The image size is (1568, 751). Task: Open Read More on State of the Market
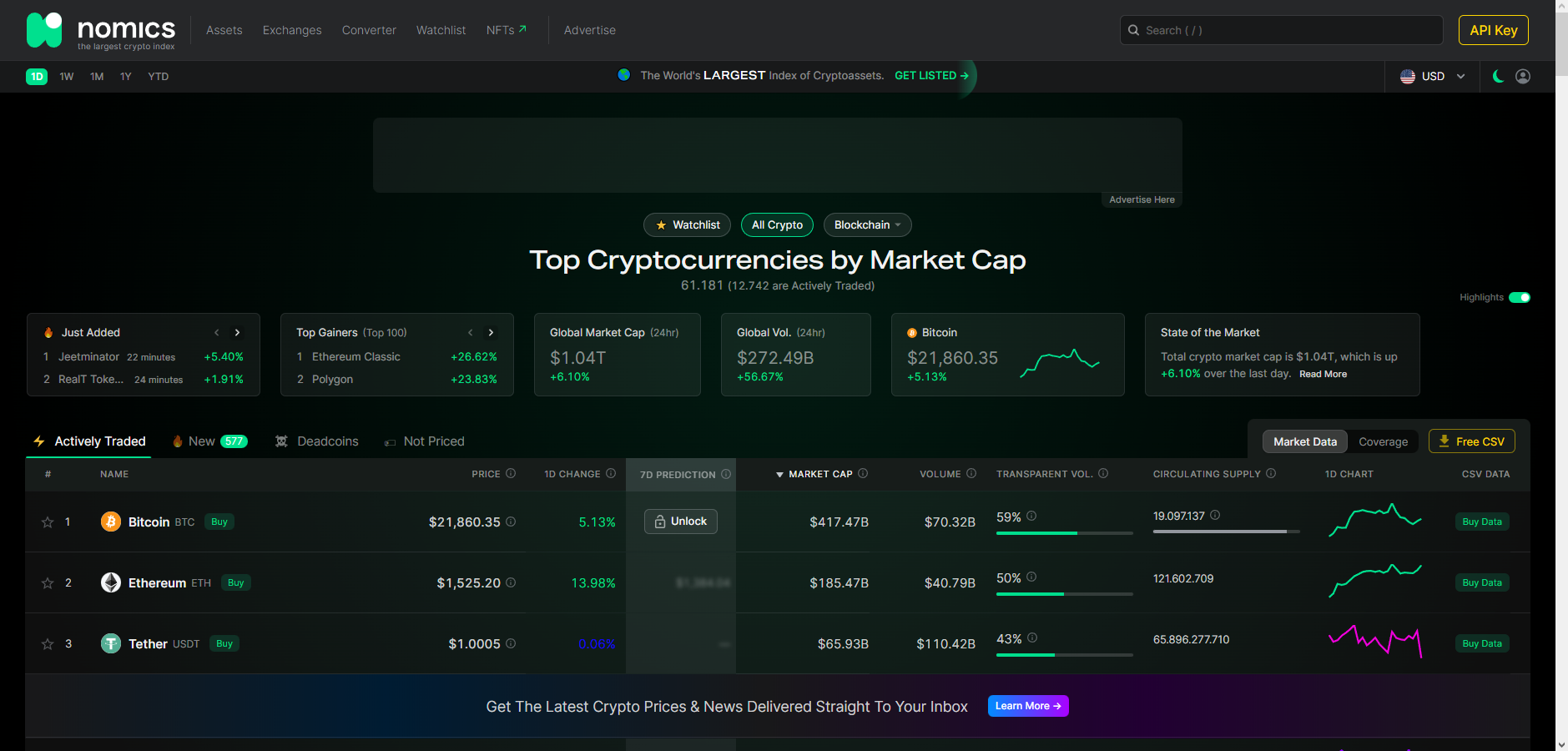[1323, 375]
